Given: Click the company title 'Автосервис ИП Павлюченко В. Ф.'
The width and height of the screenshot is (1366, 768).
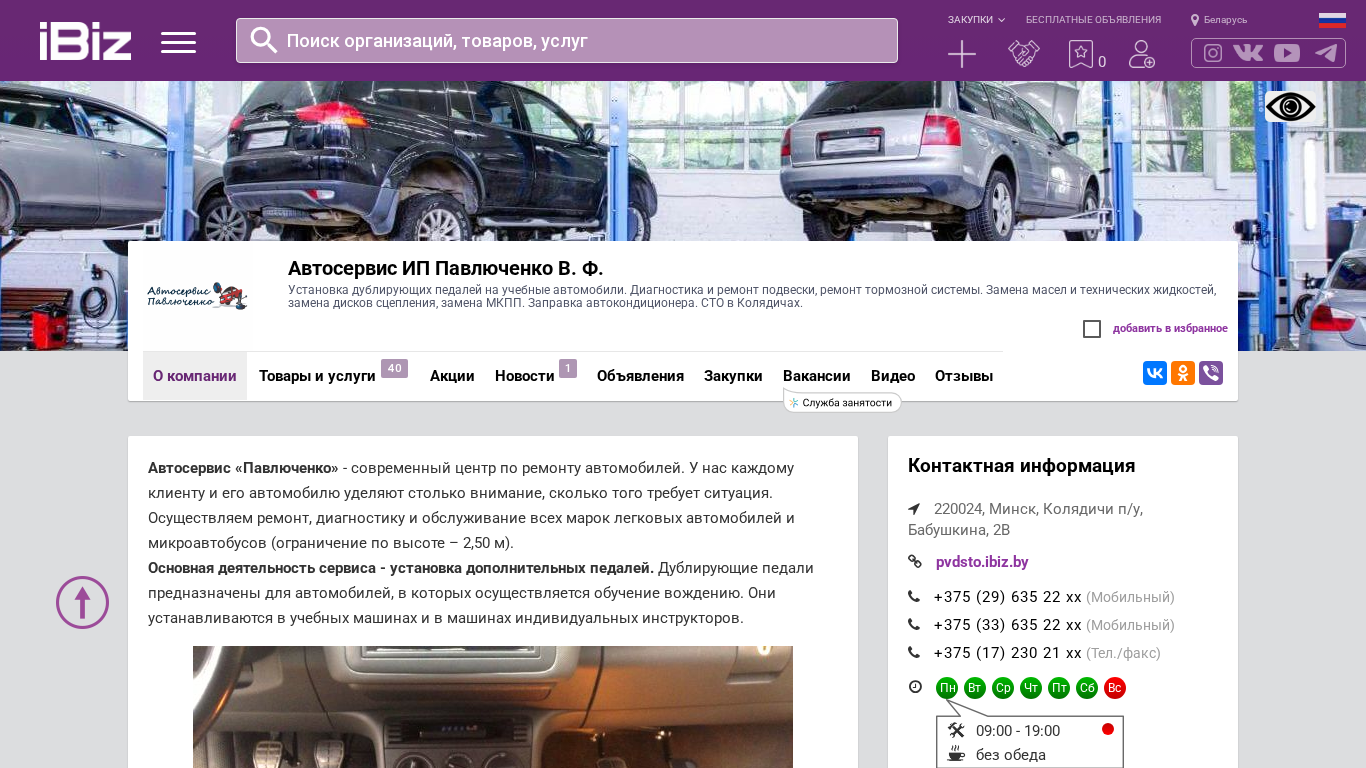Looking at the screenshot, I should pyautogui.click(x=446, y=268).
